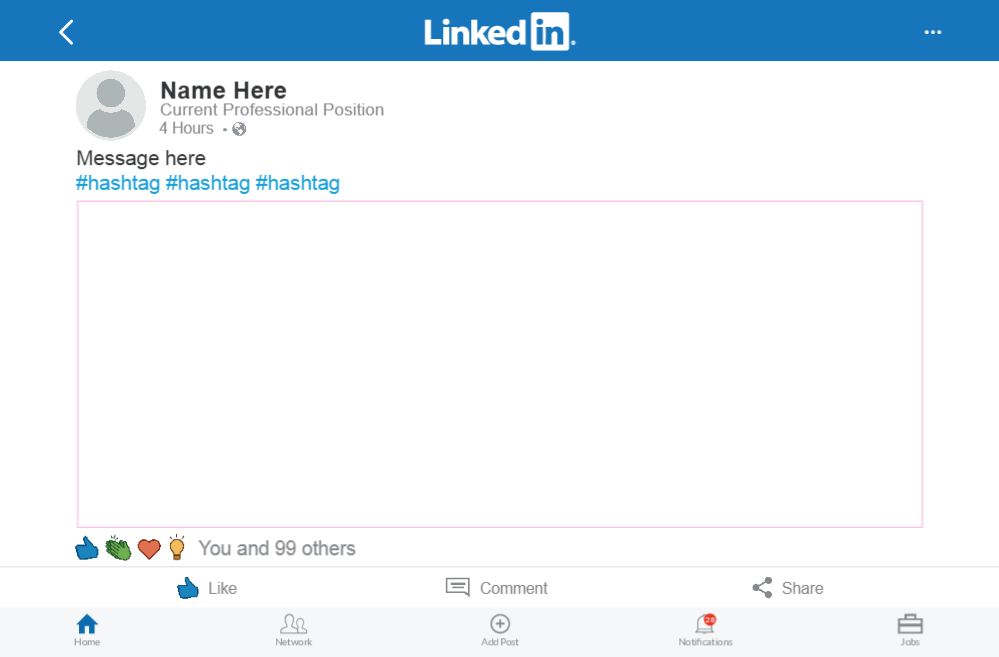The width and height of the screenshot is (999, 657).
Task: Toggle Like on the post
Action: [207, 588]
